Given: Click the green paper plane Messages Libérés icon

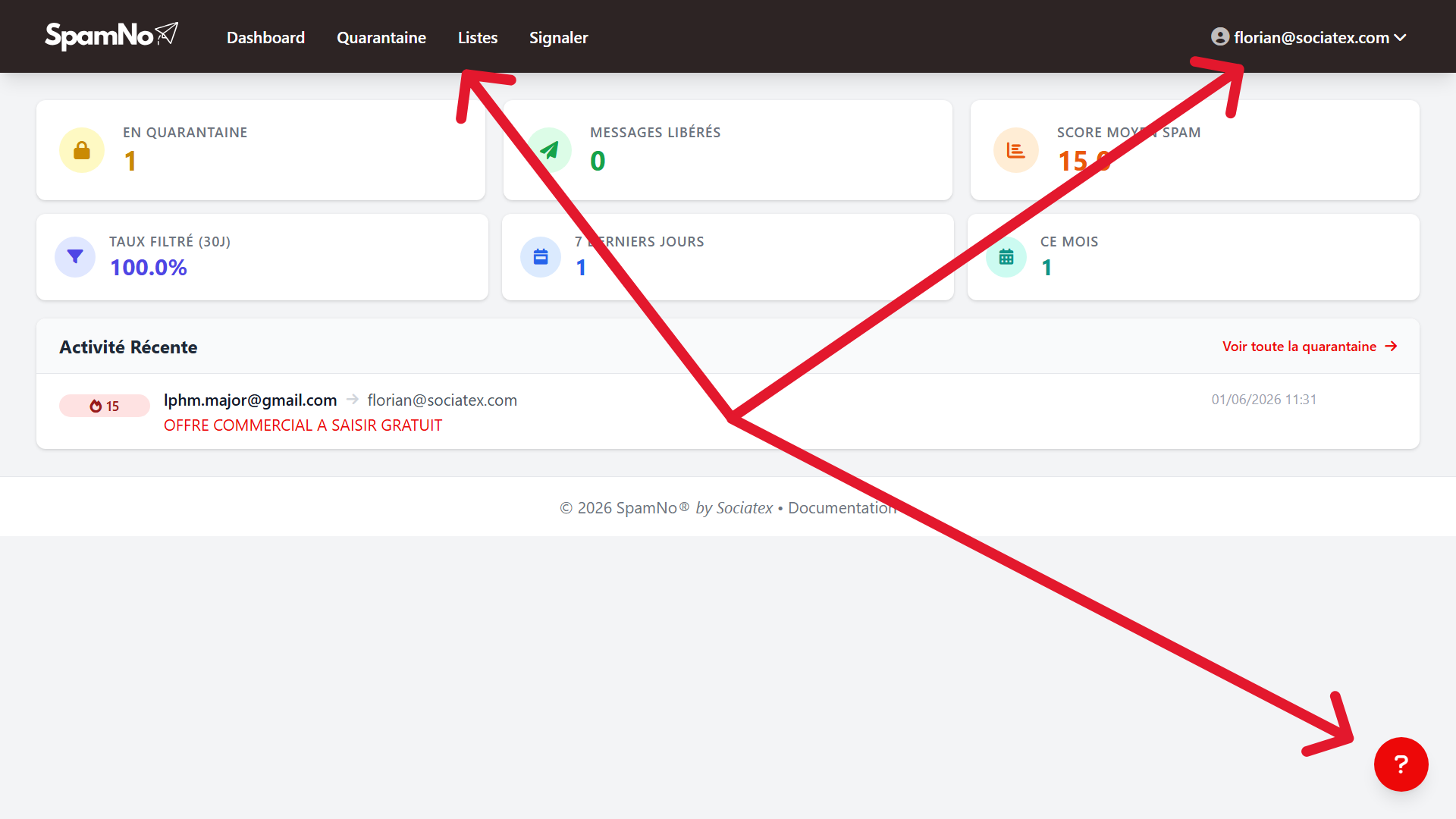Looking at the screenshot, I should coord(549,150).
